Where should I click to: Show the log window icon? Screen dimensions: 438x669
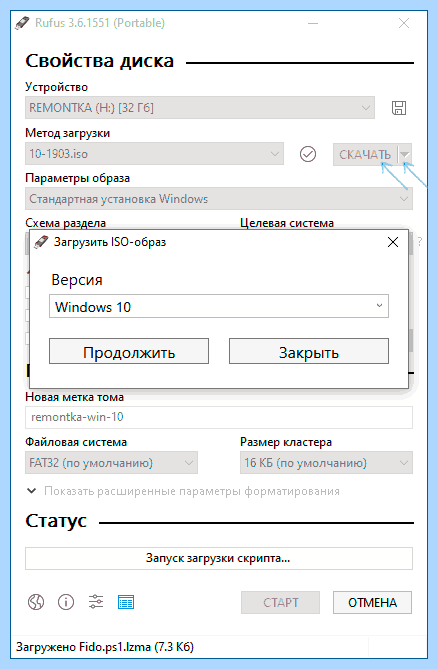coord(126,602)
